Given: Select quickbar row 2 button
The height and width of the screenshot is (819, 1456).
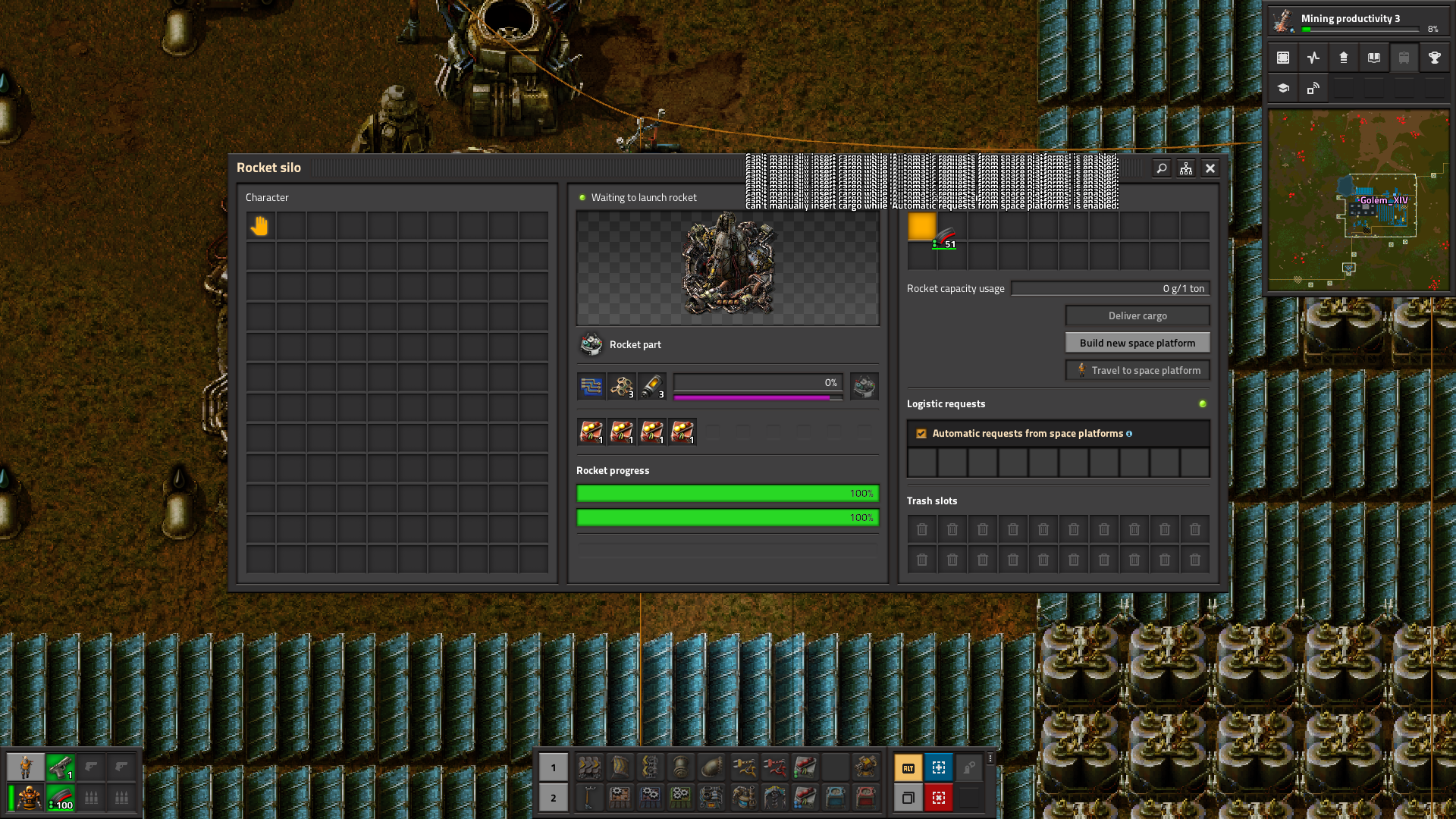Looking at the screenshot, I should [x=554, y=798].
